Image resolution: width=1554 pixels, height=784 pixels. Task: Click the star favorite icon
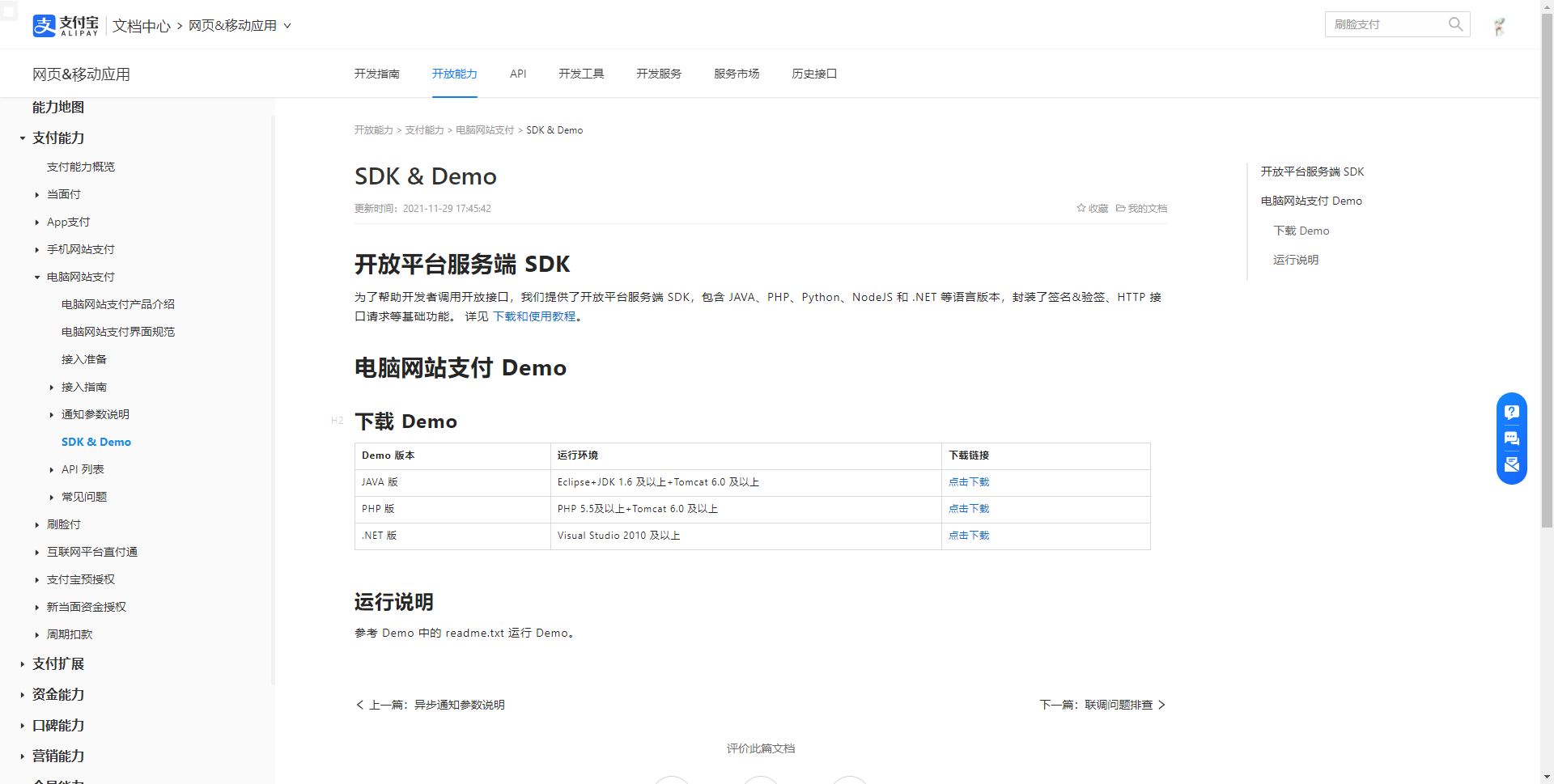(x=1081, y=208)
